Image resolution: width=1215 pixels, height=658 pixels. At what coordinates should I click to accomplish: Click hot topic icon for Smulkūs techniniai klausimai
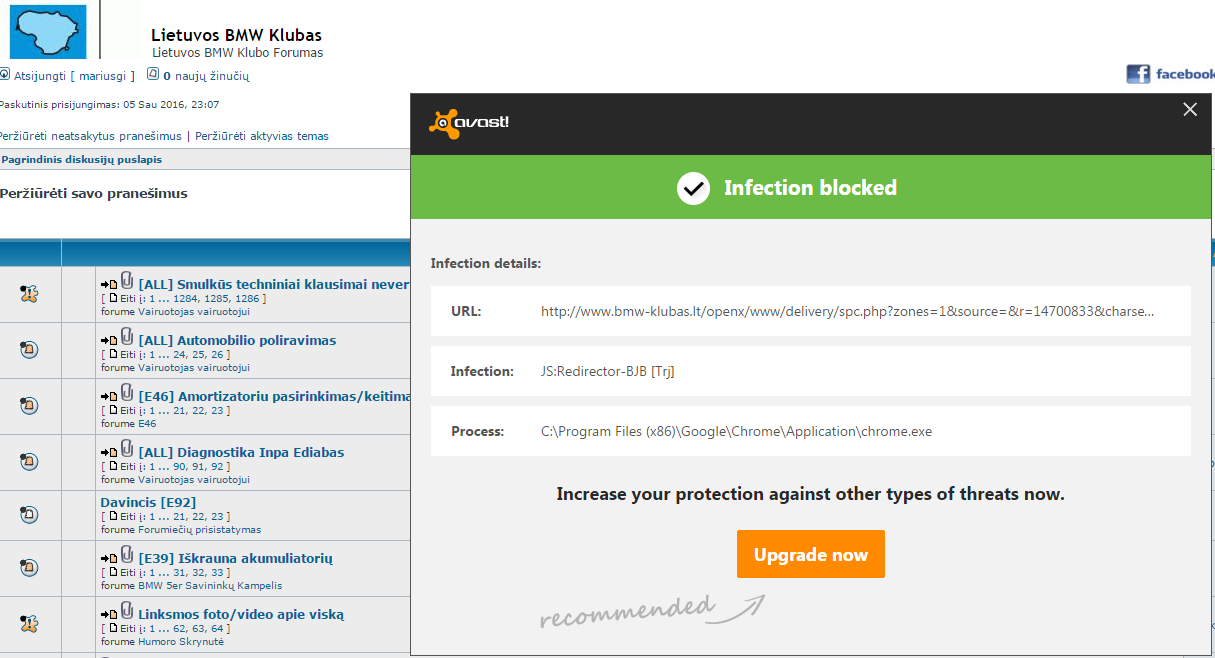(x=29, y=293)
